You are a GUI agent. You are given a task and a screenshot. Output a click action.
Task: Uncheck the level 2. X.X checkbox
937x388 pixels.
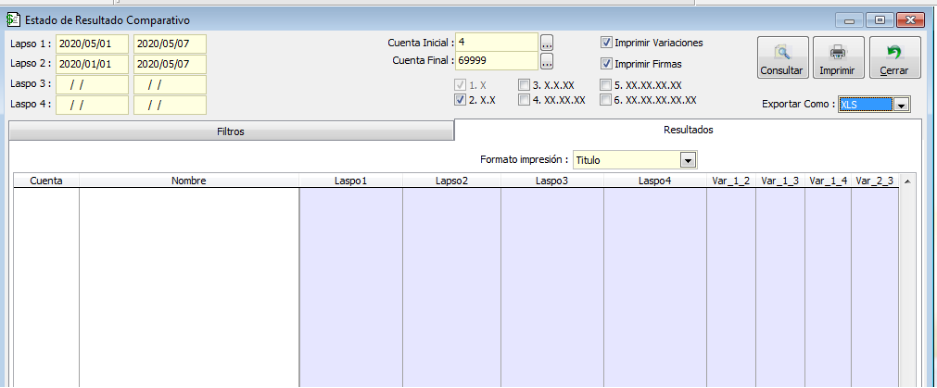pyautogui.click(x=460, y=100)
